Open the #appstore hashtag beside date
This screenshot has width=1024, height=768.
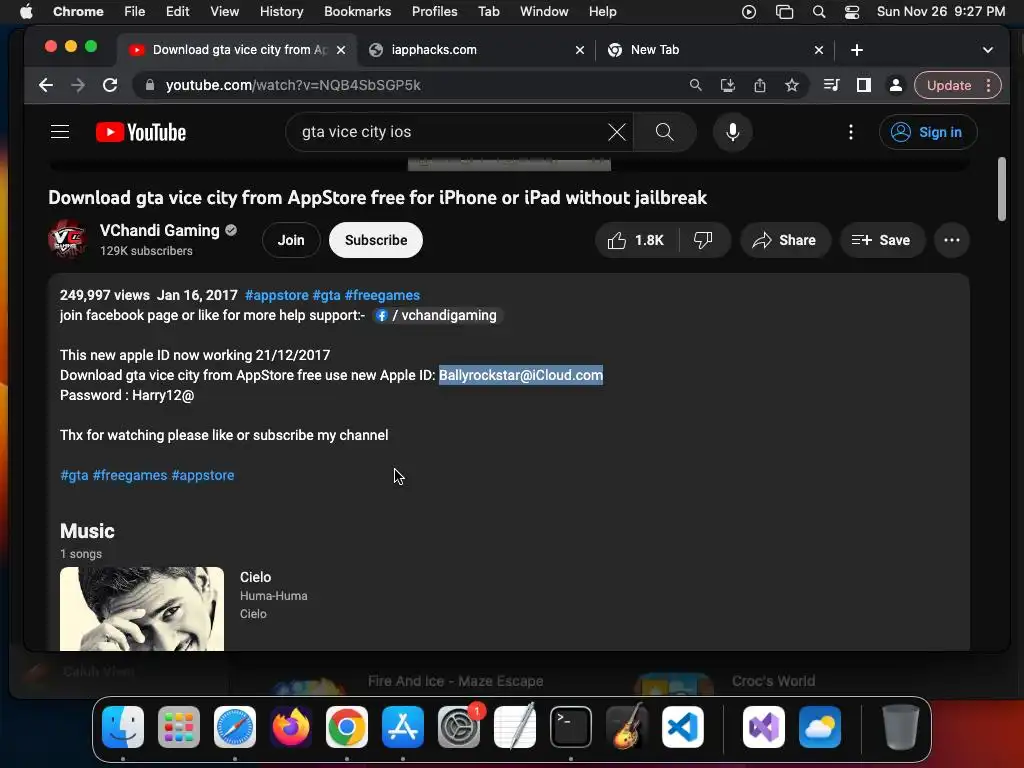point(276,295)
